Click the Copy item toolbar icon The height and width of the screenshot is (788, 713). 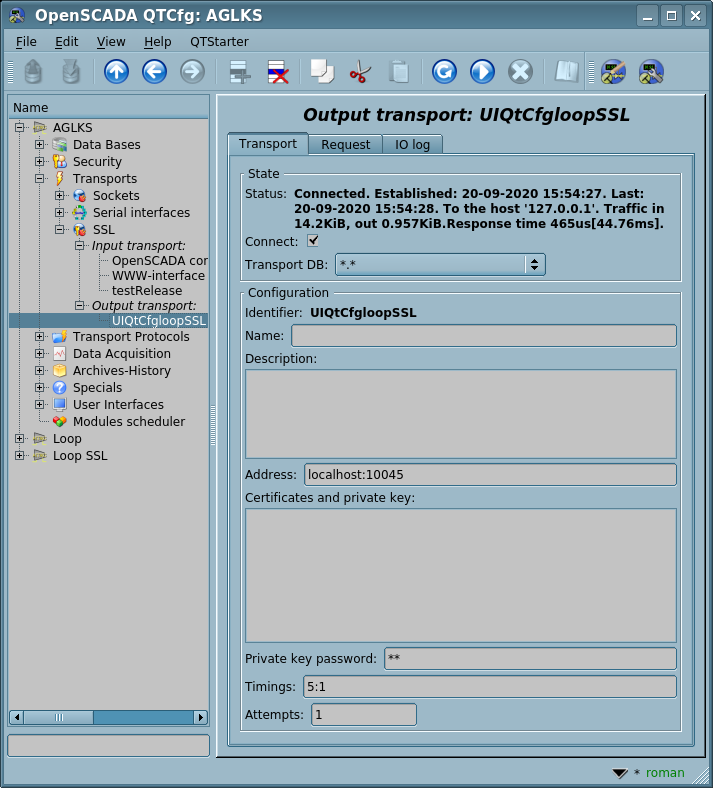coord(322,71)
